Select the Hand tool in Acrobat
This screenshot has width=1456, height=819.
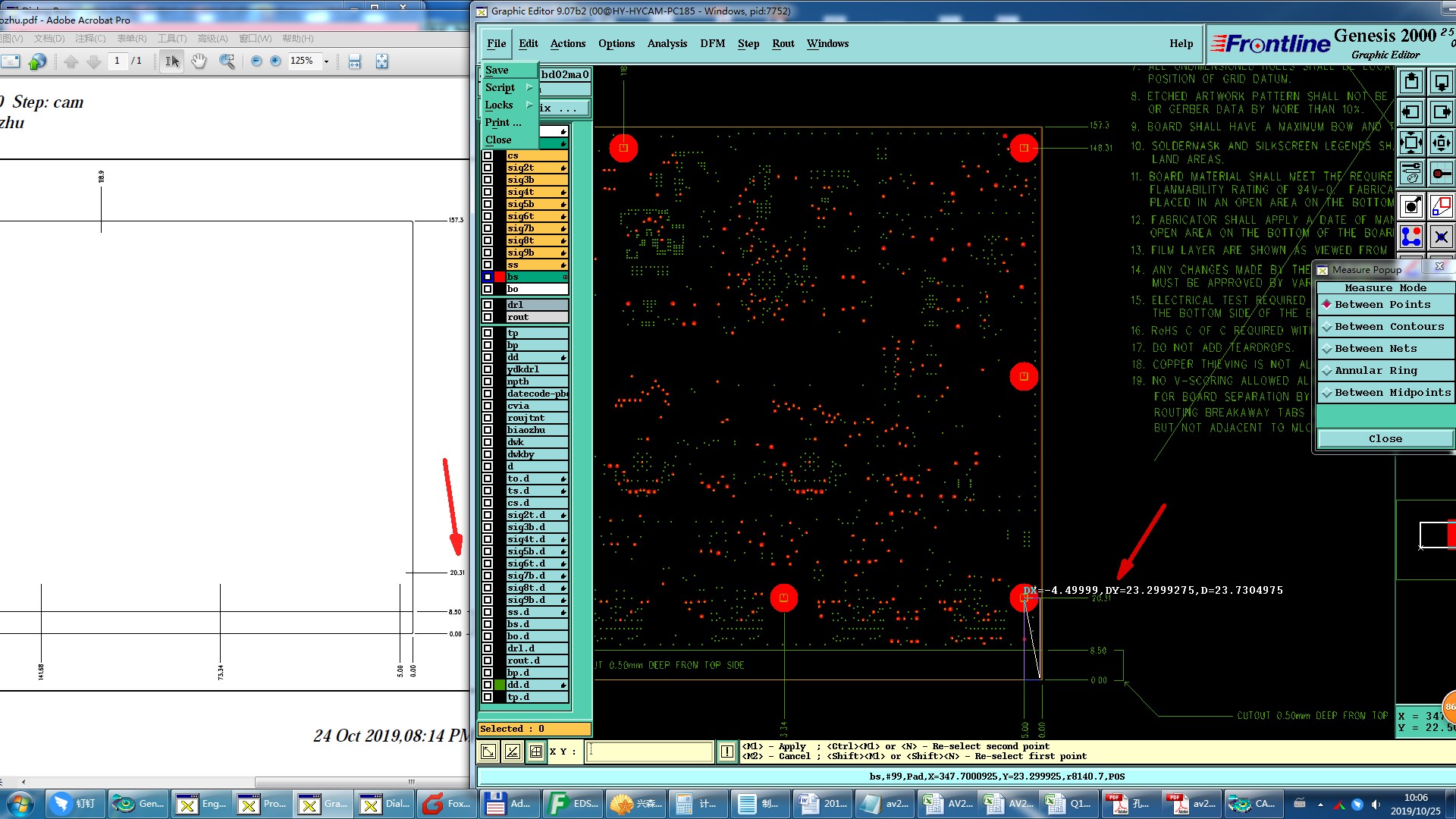tap(199, 61)
